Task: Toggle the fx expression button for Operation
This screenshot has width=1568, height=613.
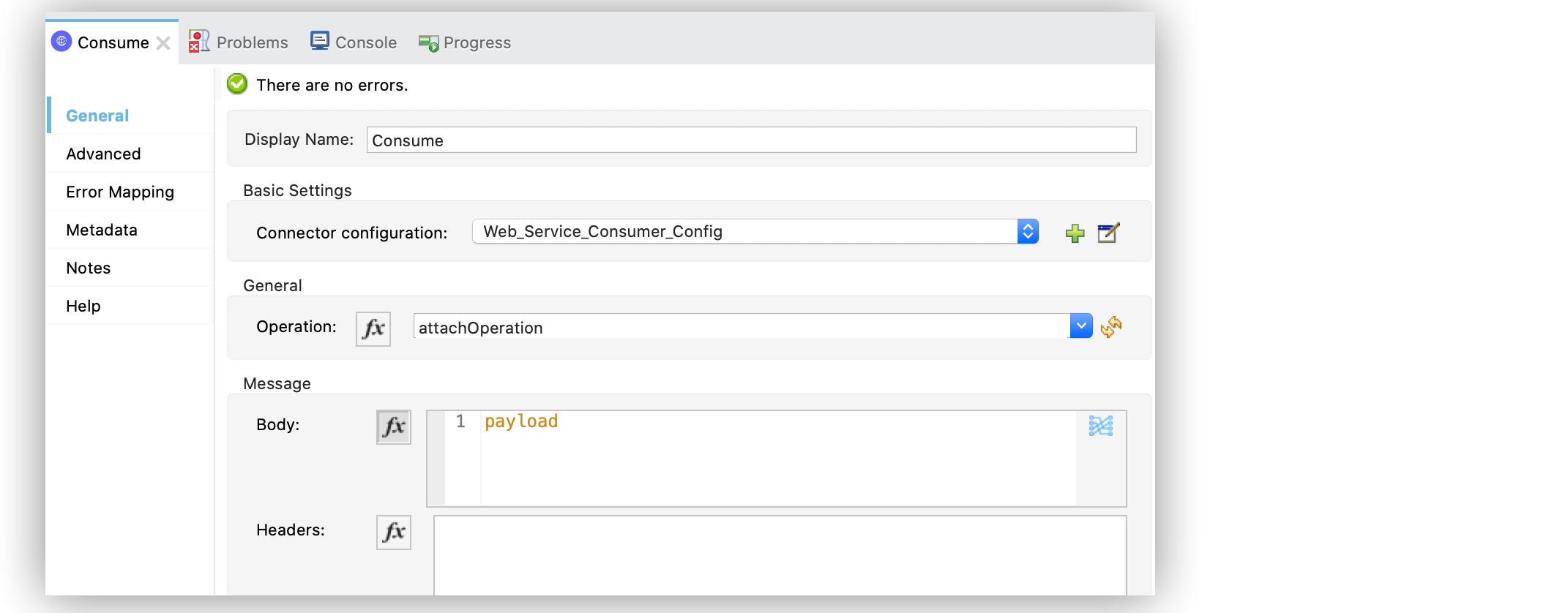Action: [373, 328]
